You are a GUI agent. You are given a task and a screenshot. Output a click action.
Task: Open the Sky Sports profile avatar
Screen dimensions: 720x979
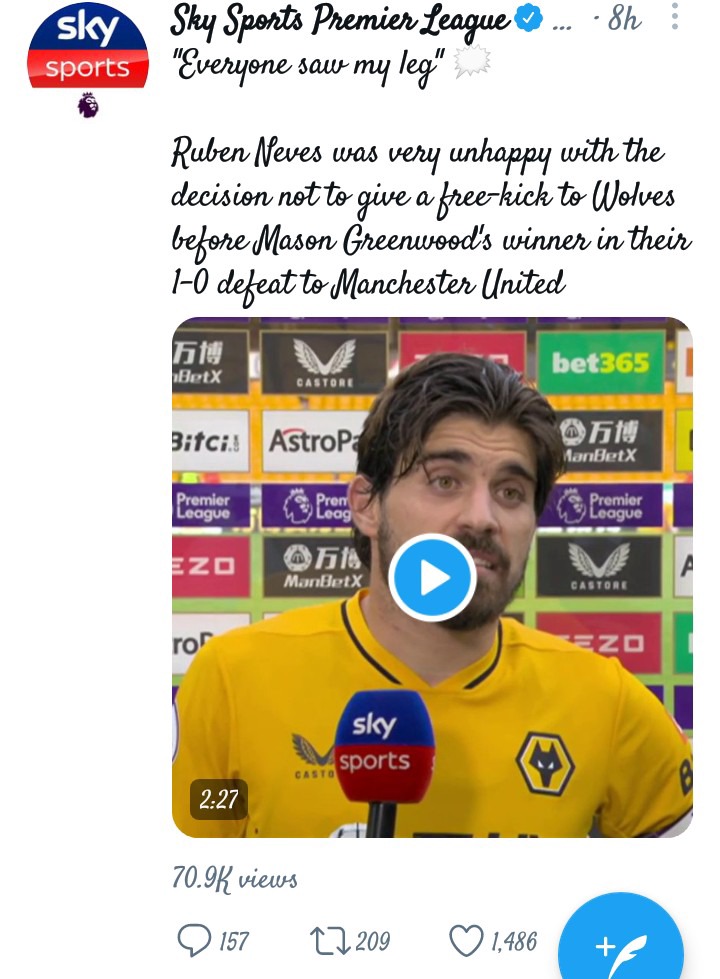87,48
